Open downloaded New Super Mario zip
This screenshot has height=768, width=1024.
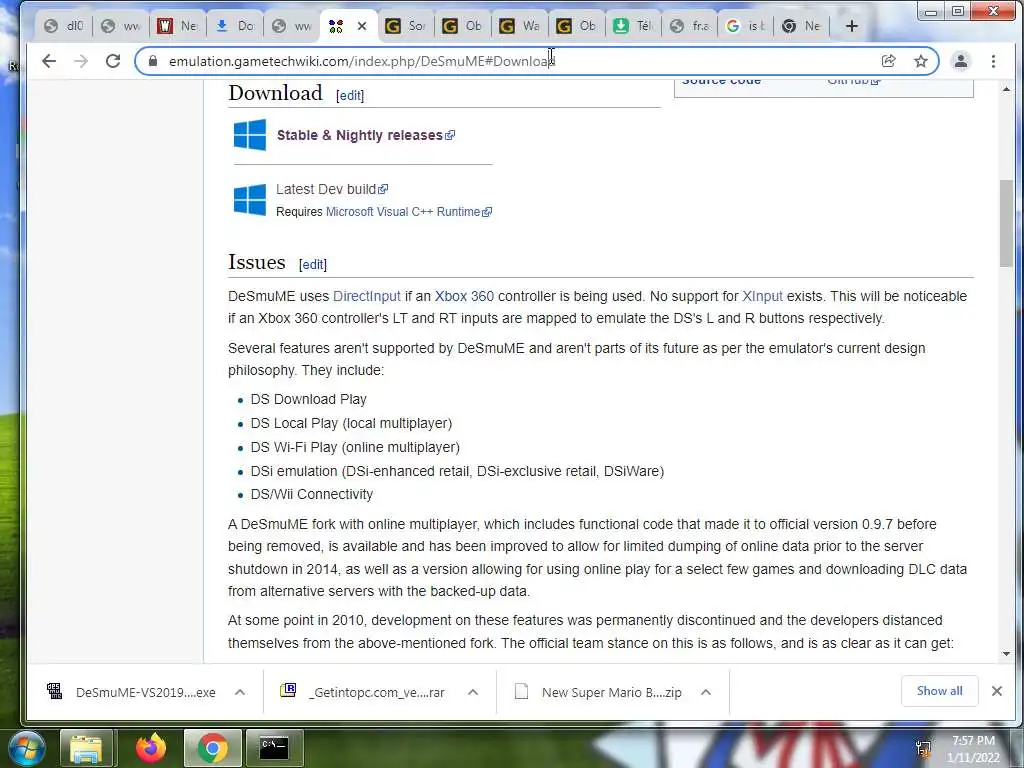(598, 692)
